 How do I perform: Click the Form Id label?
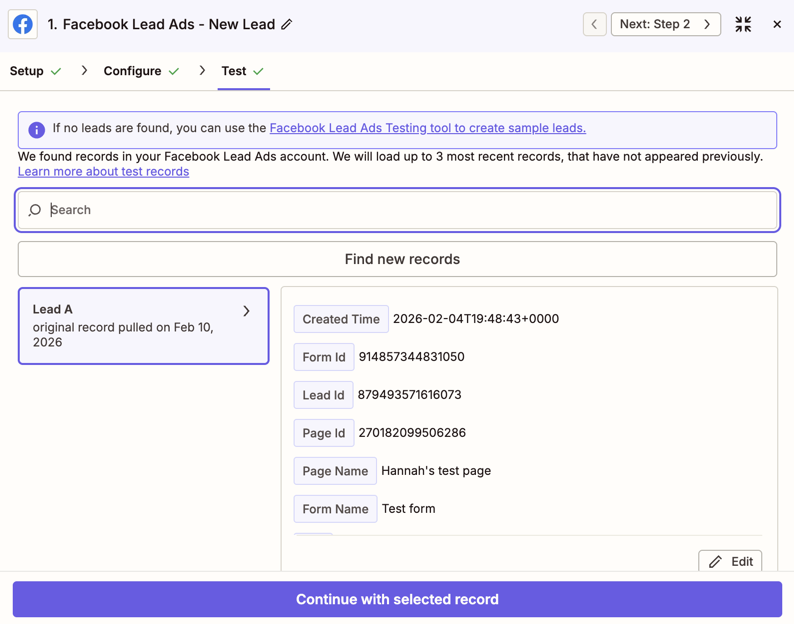click(324, 357)
